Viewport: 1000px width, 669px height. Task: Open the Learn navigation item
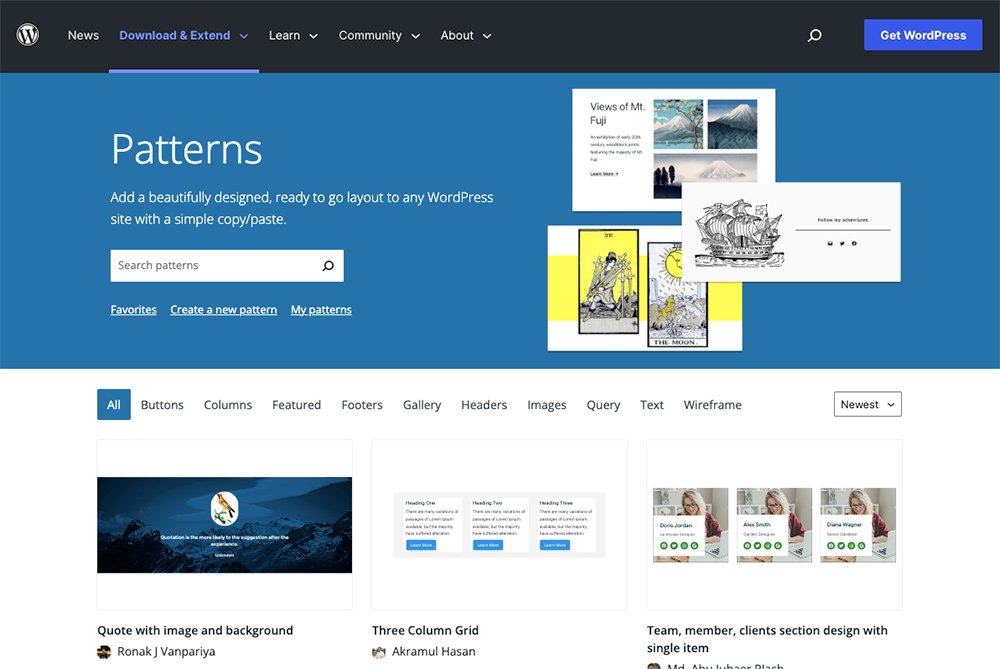click(x=284, y=36)
